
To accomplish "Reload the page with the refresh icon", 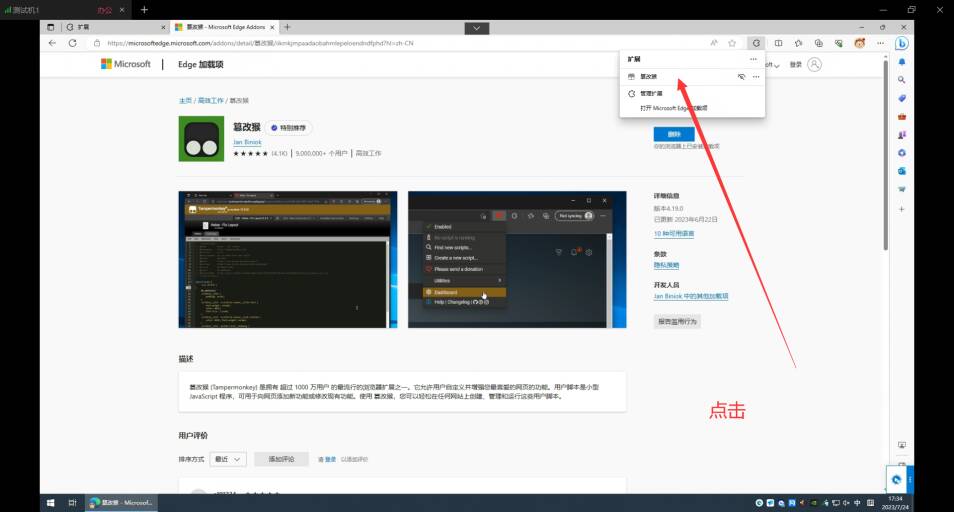I will pos(72,43).
